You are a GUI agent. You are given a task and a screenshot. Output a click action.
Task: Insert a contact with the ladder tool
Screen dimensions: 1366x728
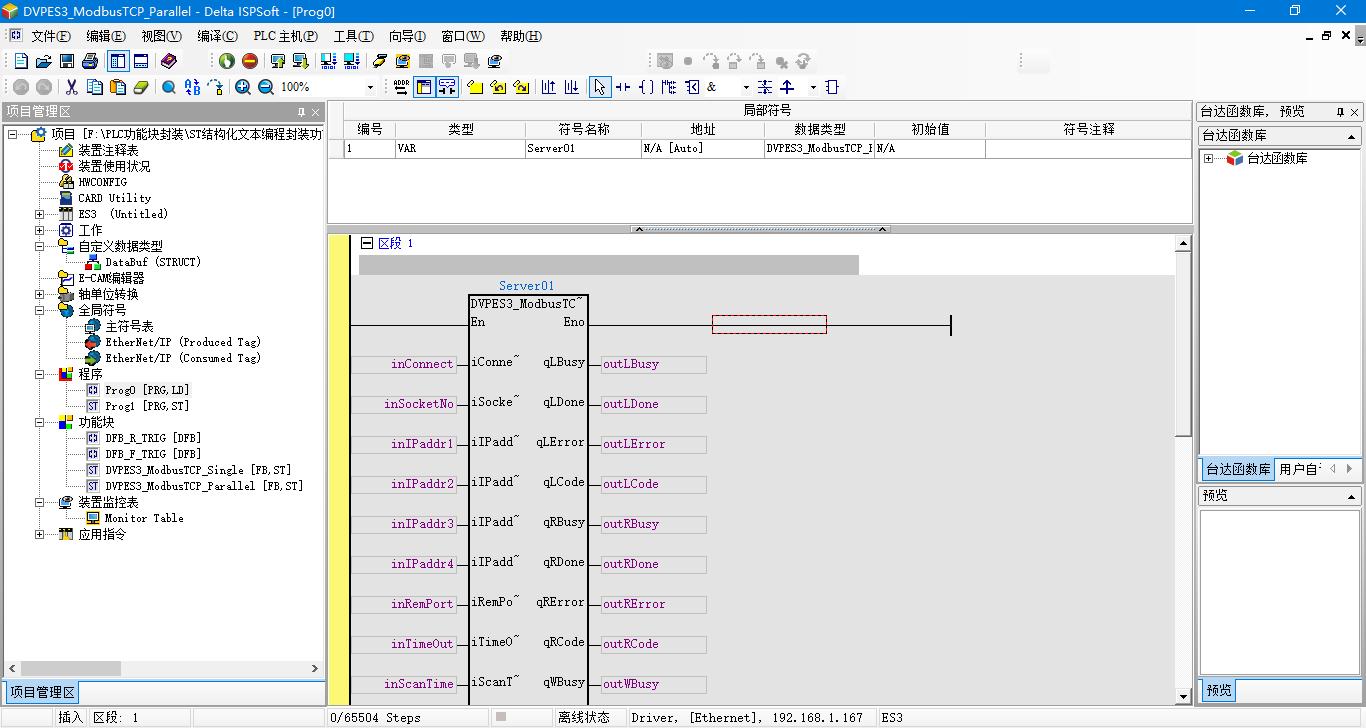point(623,88)
